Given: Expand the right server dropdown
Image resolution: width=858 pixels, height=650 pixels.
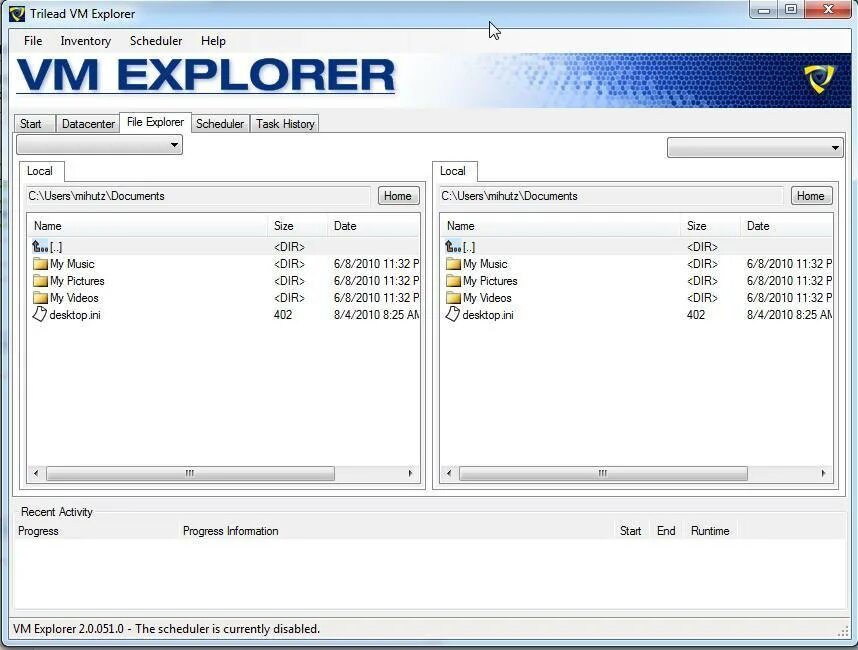Looking at the screenshot, I should [755, 147].
